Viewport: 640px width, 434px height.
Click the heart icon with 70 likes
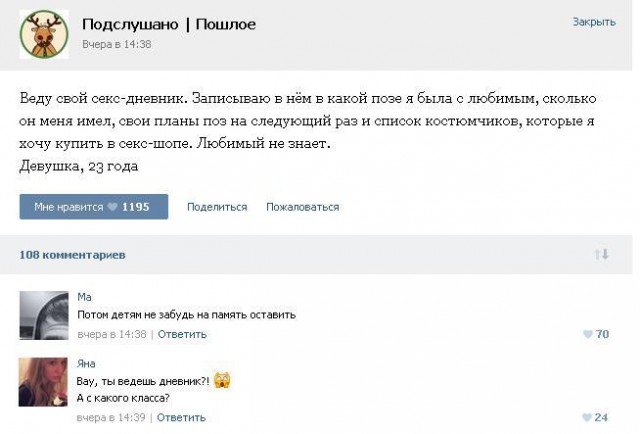pos(588,334)
